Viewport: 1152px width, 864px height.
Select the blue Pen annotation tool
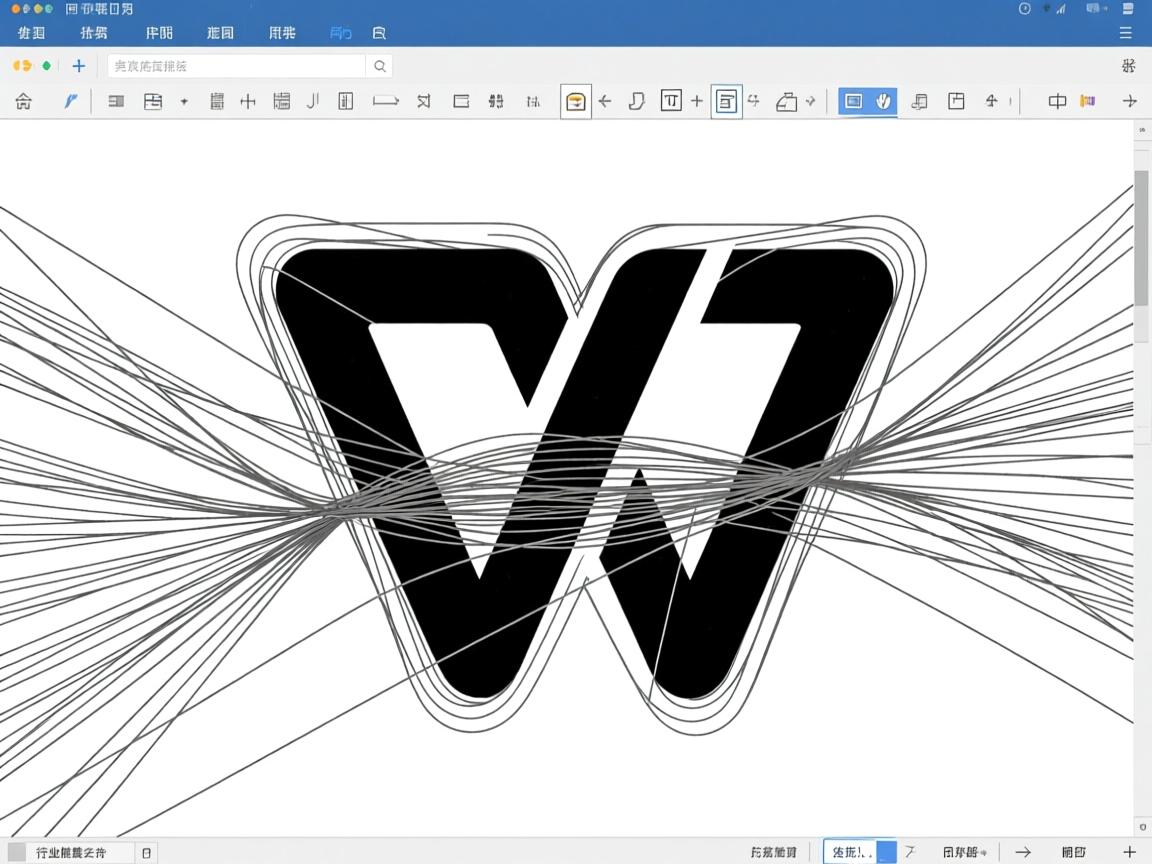coord(70,101)
